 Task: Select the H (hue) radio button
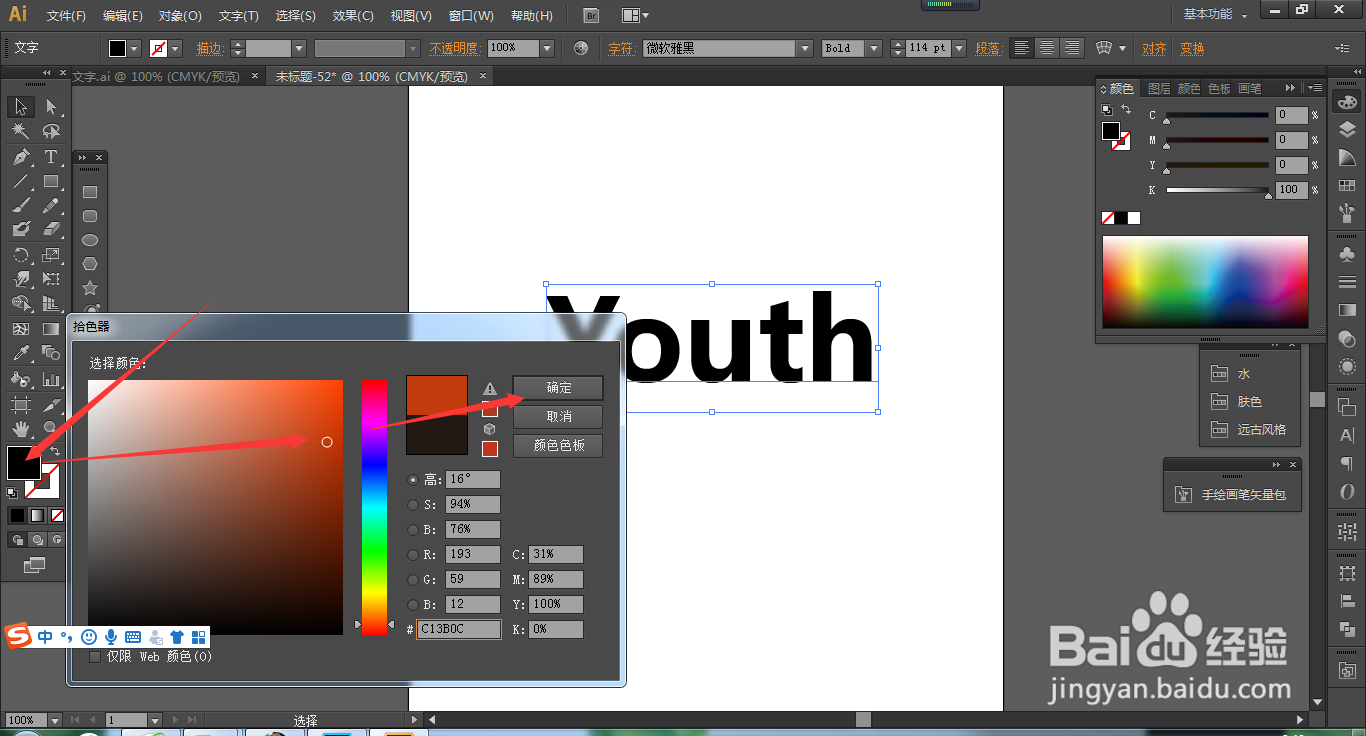pos(413,480)
